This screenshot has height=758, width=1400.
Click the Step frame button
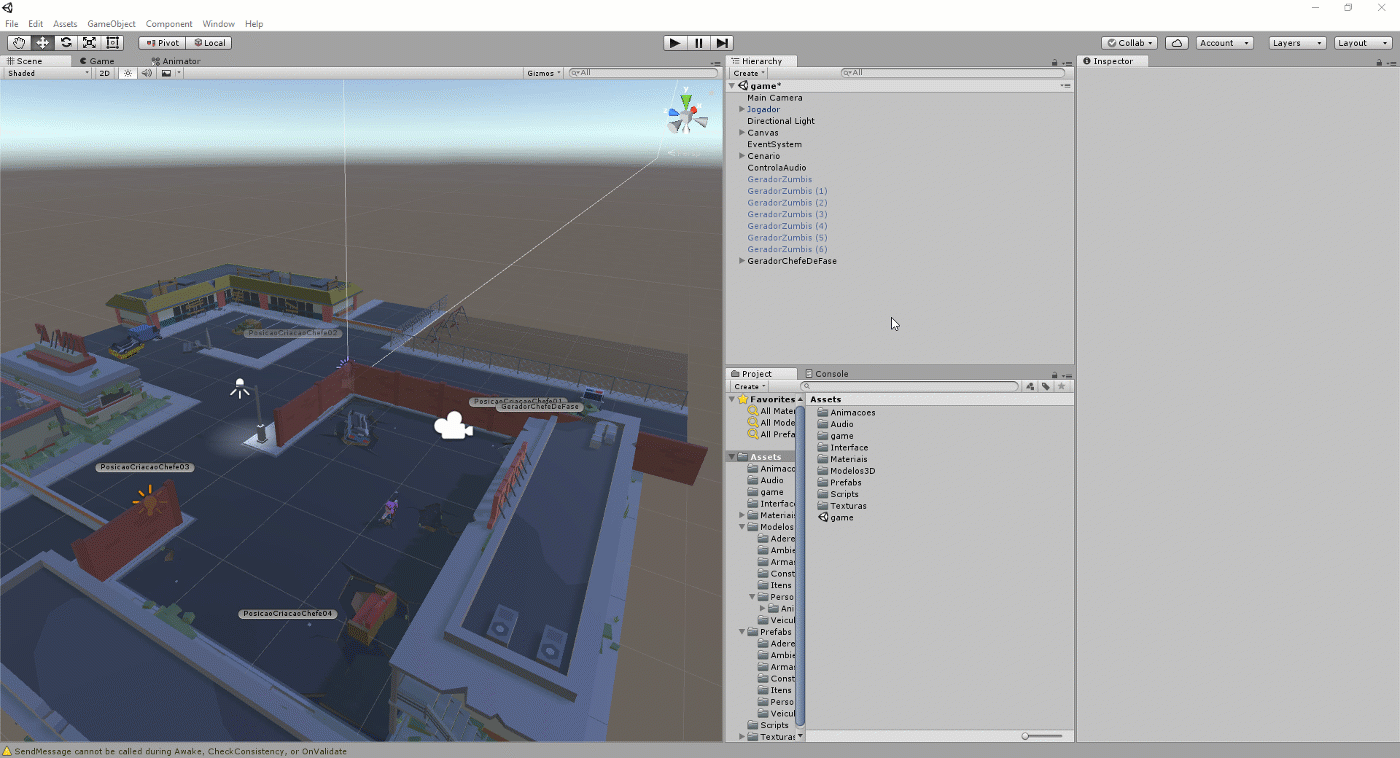coord(722,43)
